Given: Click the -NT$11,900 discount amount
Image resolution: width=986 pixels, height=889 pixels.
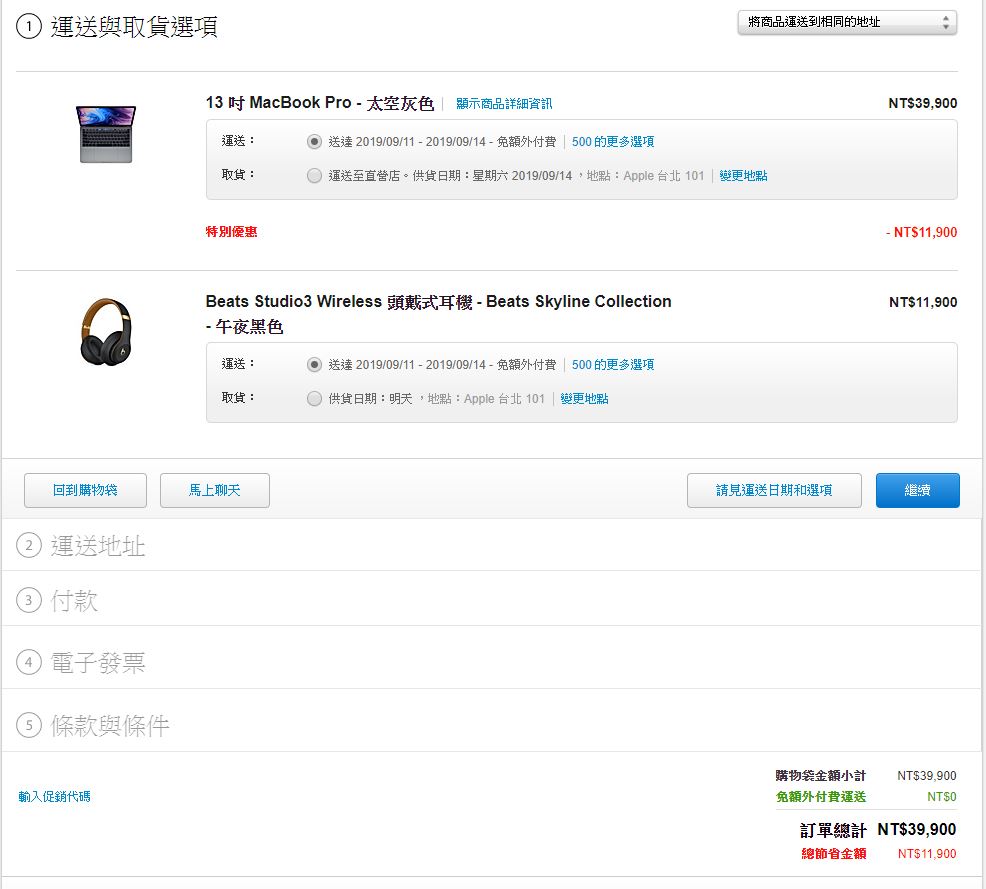Looking at the screenshot, I should point(921,232).
